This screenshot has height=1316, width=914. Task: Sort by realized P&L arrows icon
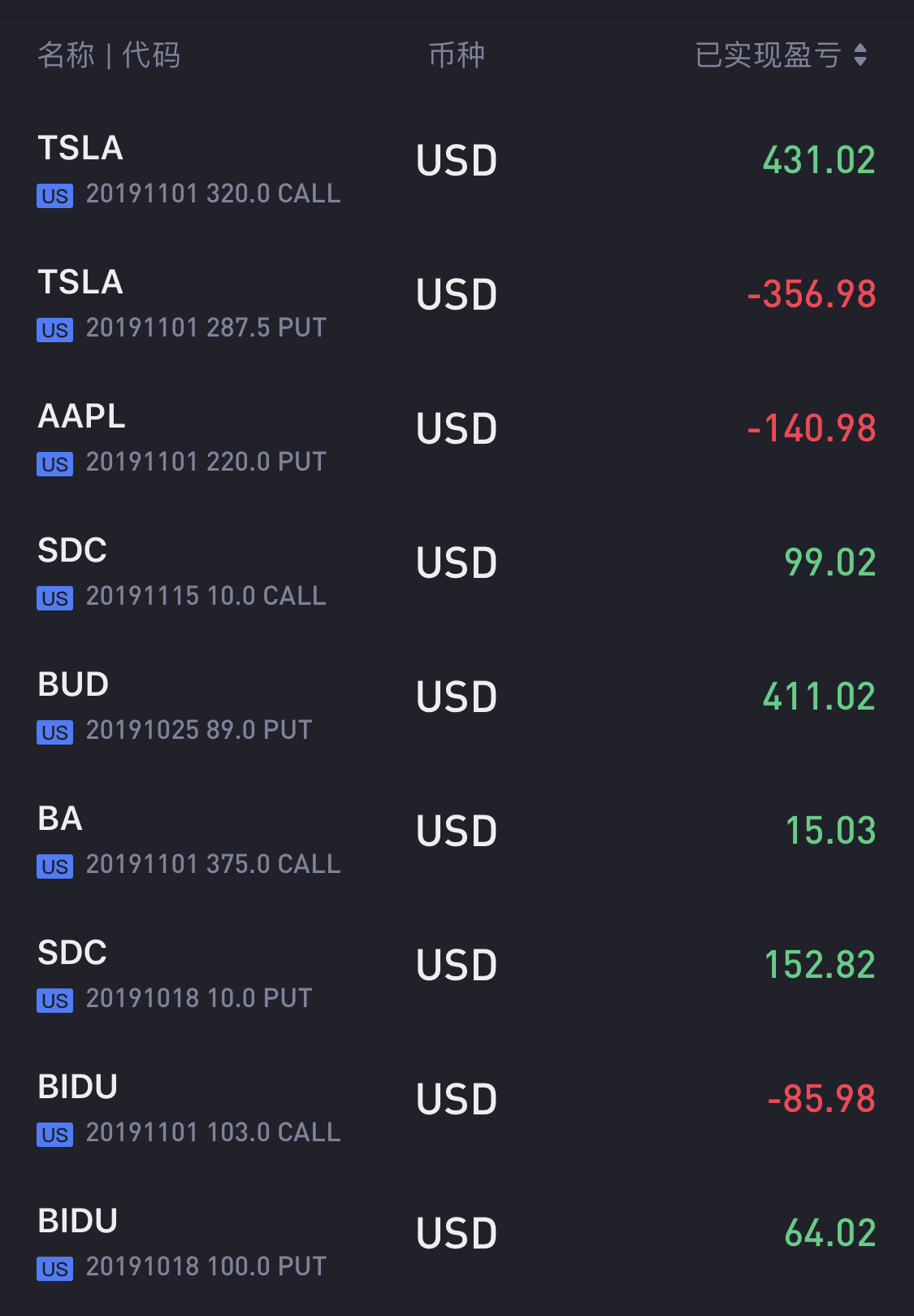coord(860,55)
